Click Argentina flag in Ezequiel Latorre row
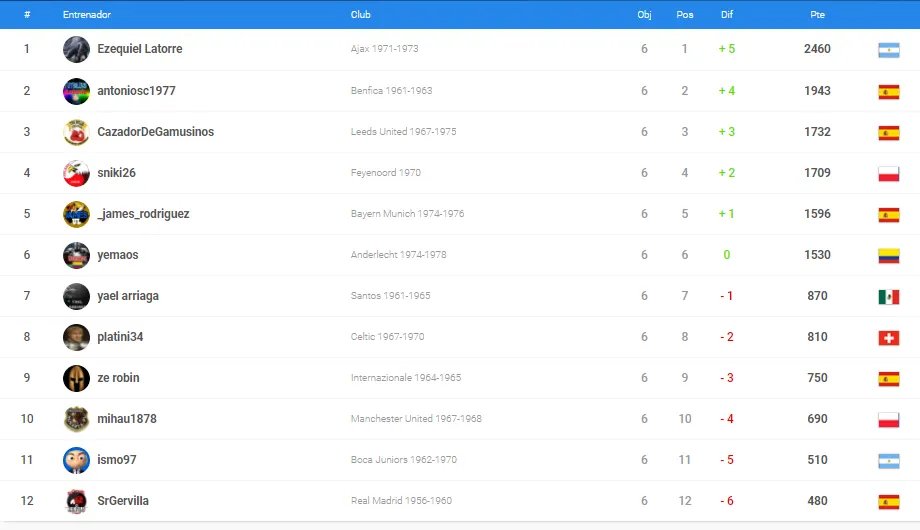Viewport: 920px width, 530px height. (889, 50)
